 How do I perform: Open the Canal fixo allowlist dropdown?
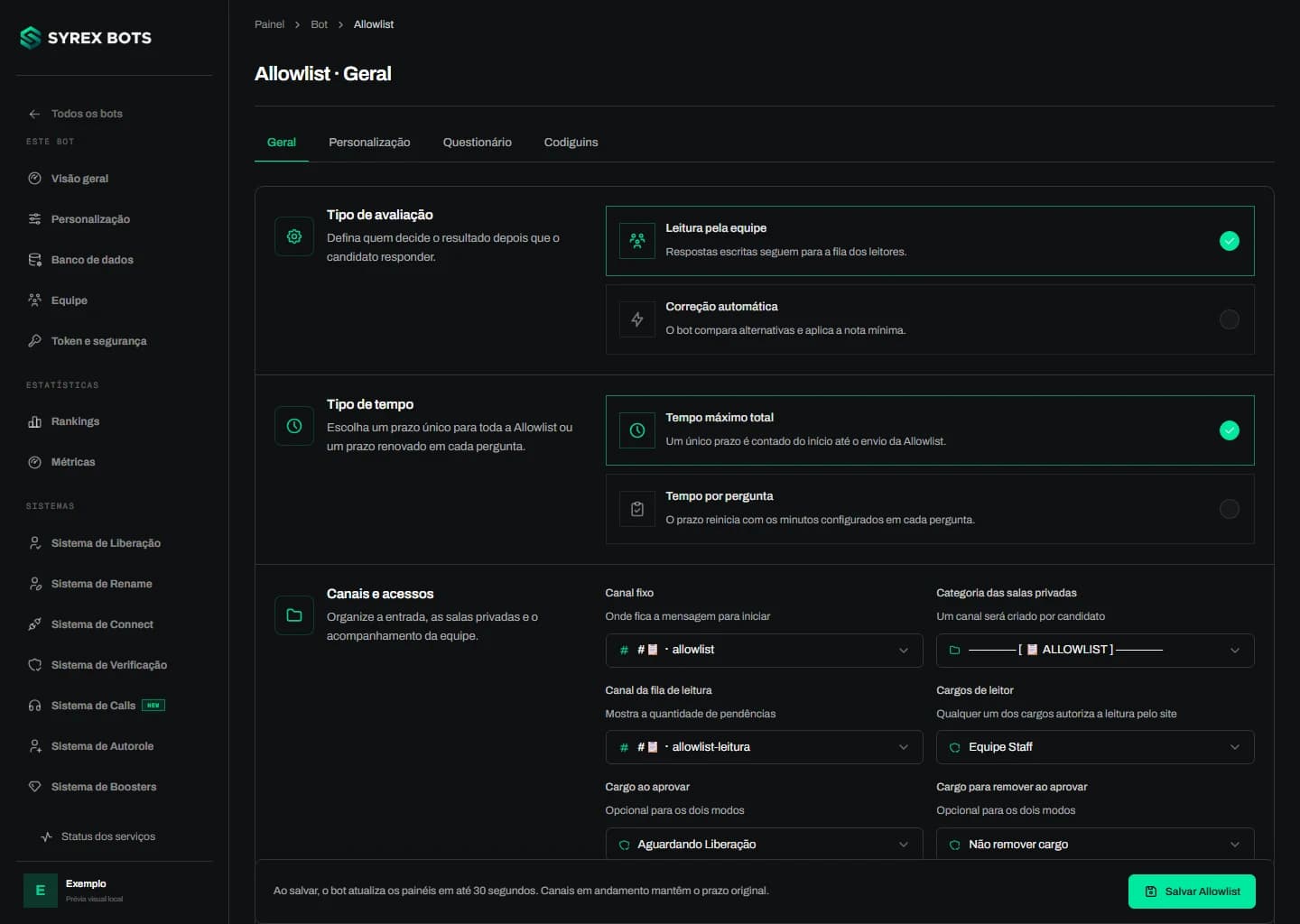764,651
